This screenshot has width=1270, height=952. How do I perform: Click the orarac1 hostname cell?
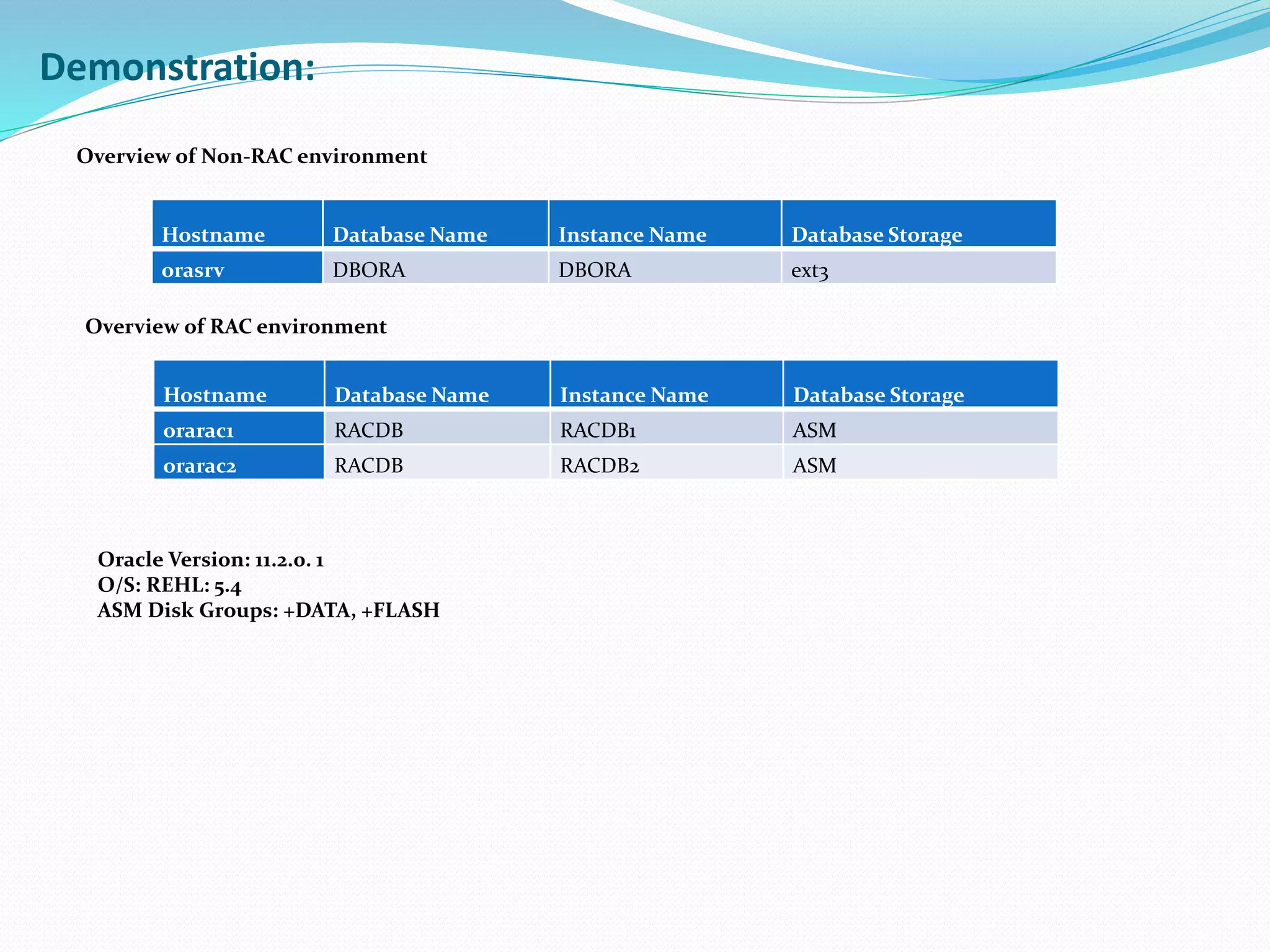pyautogui.click(x=198, y=430)
